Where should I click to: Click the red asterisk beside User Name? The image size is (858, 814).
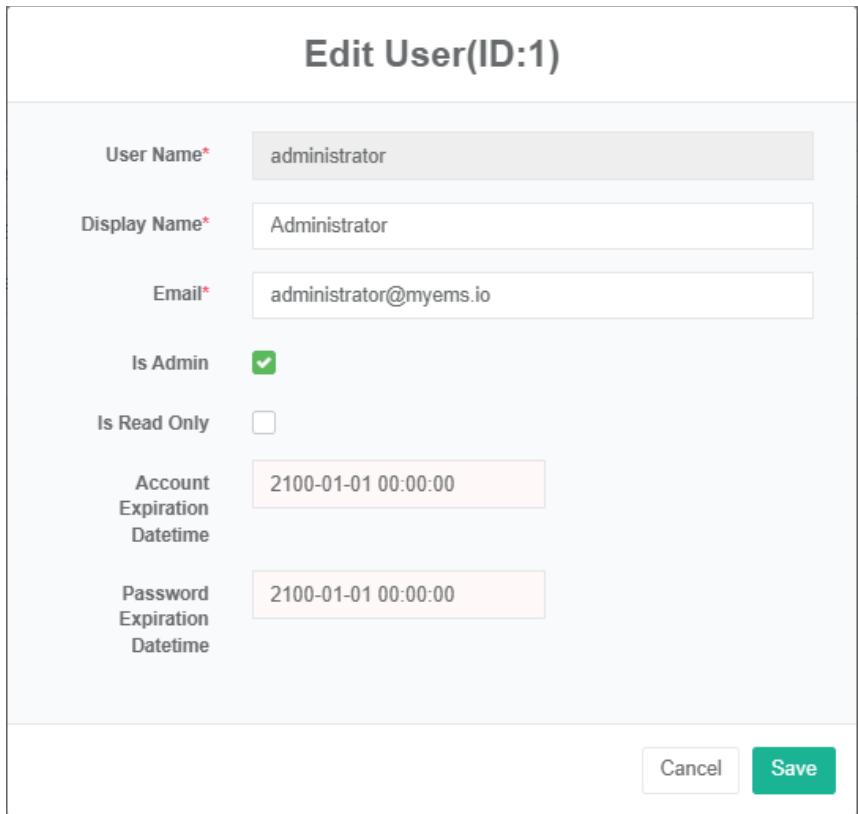pyautogui.click(x=206, y=155)
